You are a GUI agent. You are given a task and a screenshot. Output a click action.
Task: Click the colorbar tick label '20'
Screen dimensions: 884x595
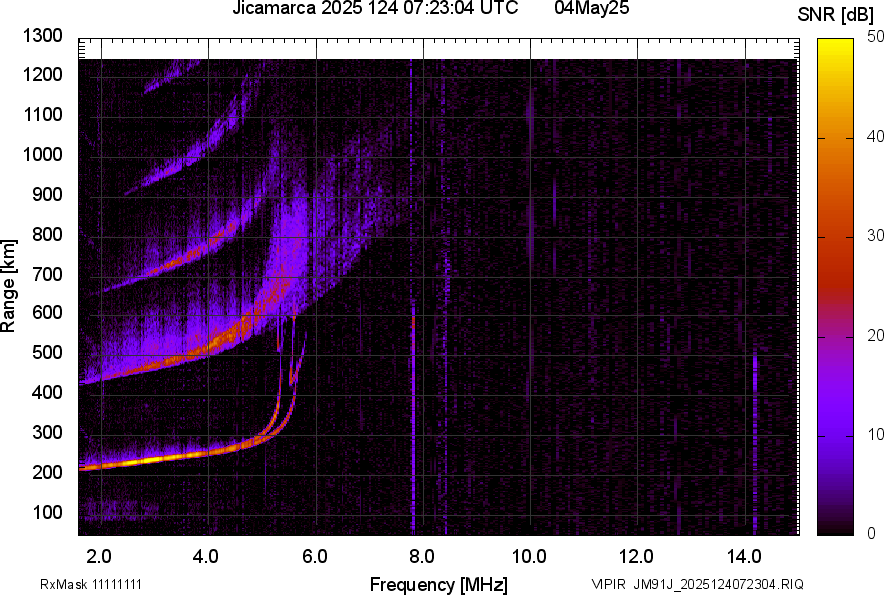875,335
